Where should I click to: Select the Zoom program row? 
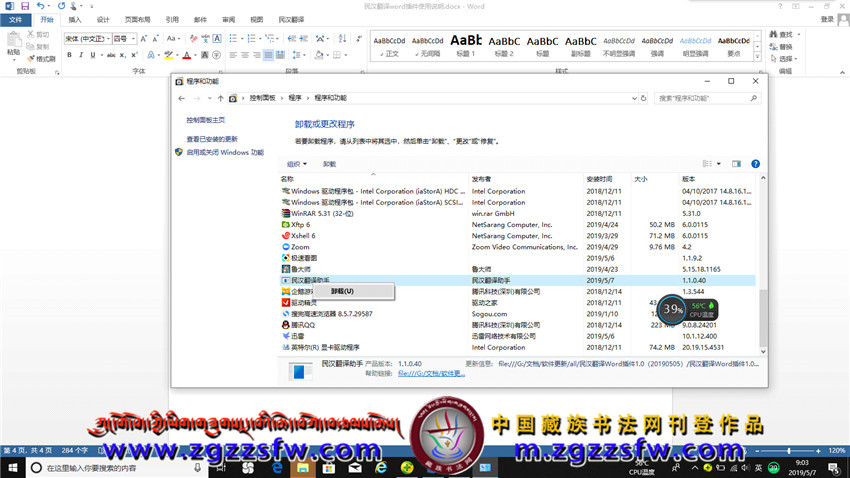[x=517, y=247]
